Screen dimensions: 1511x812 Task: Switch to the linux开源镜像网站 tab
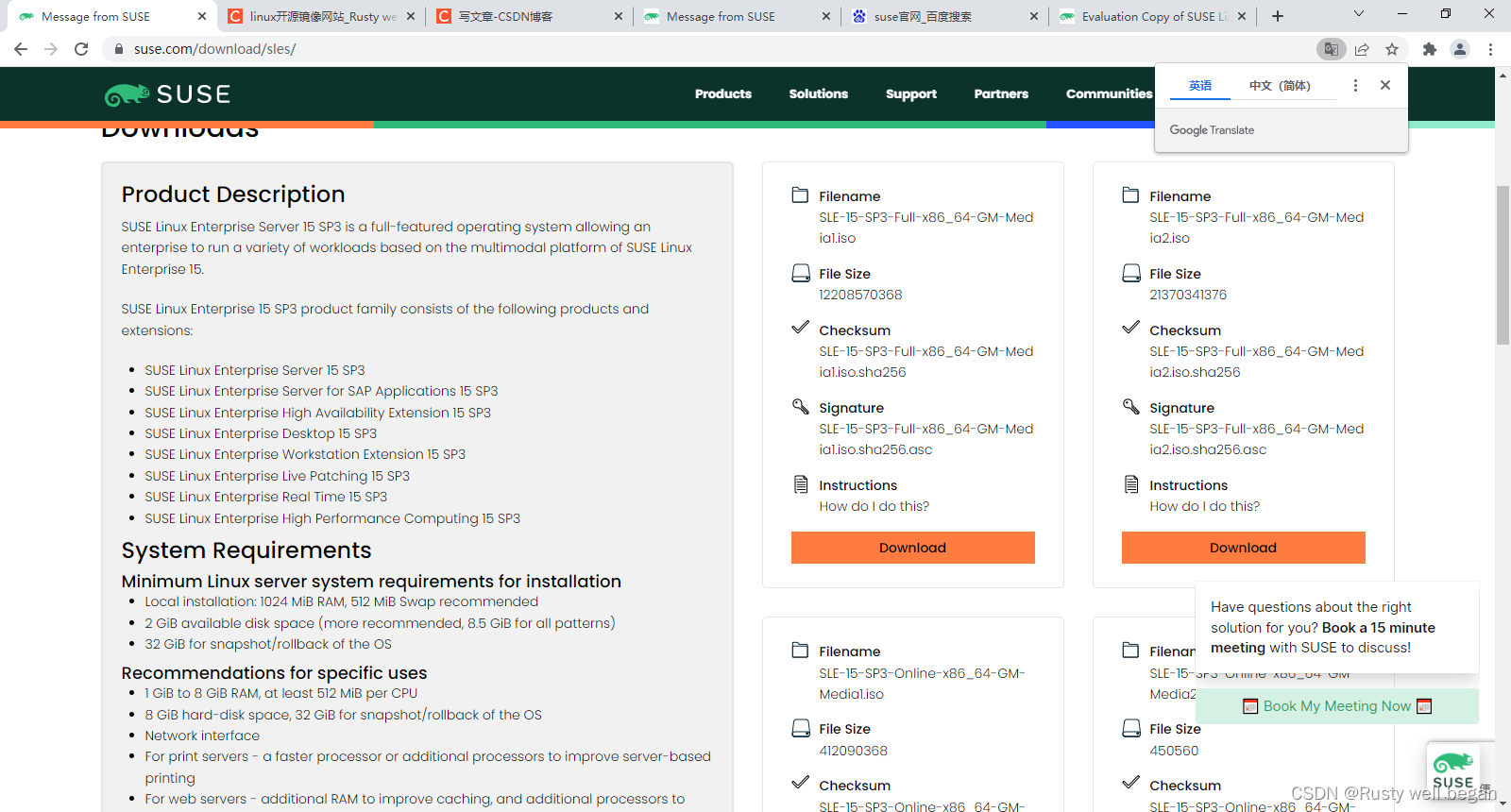tap(321, 16)
